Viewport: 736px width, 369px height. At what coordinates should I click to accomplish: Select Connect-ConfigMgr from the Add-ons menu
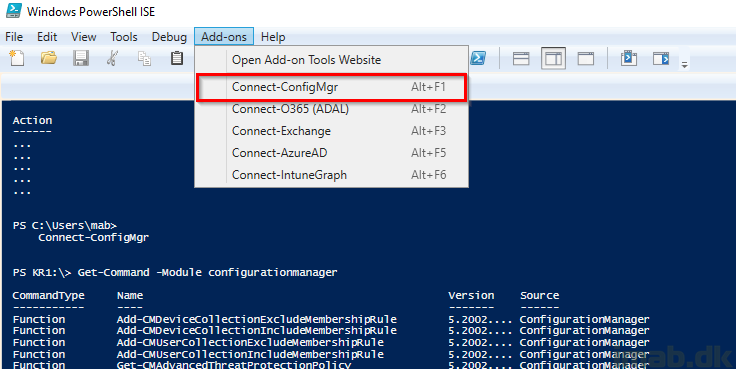click(x=331, y=87)
